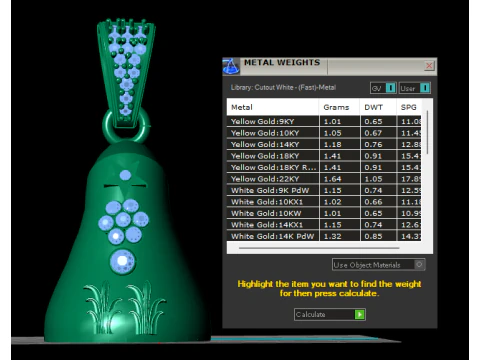
Task: Click the 0.76 DWT value for 14KY
Action: click(373, 144)
